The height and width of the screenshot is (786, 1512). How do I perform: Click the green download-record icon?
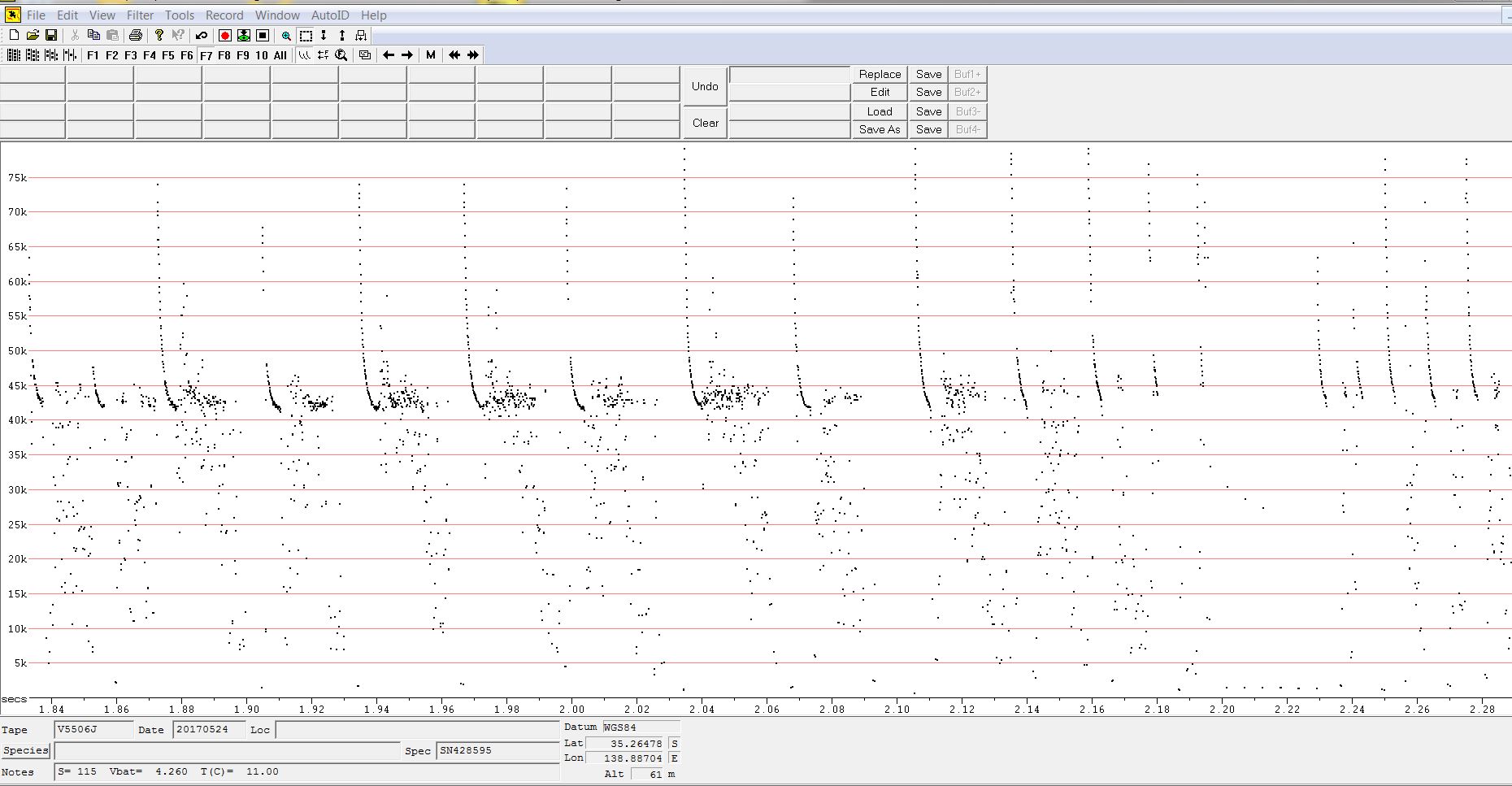pyautogui.click(x=244, y=35)
